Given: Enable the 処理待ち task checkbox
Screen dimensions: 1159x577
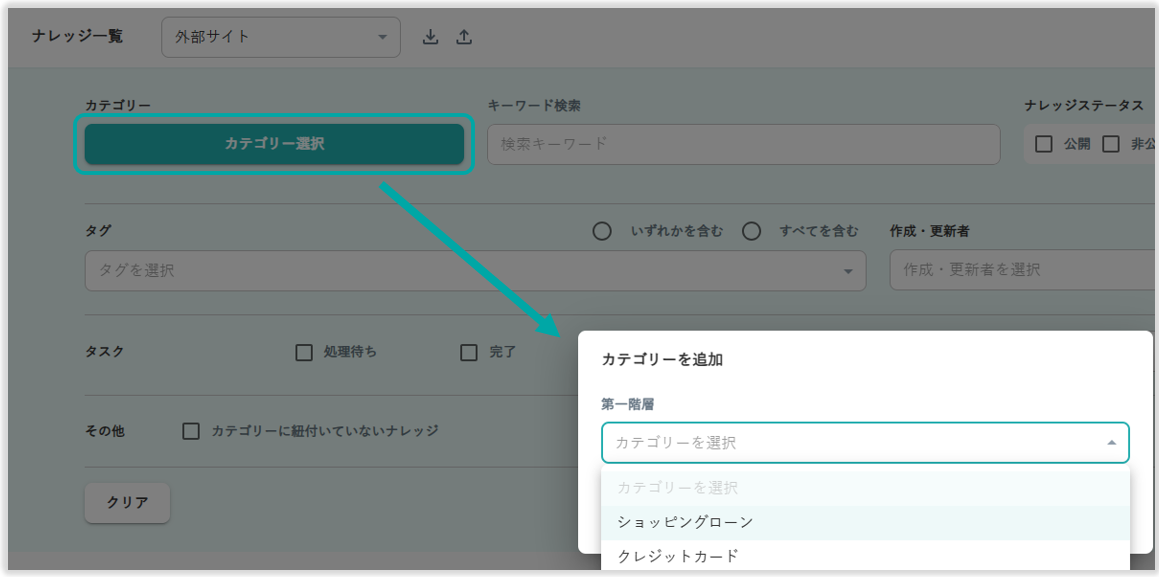Looking at the screenshot, I should pos(304,352).
